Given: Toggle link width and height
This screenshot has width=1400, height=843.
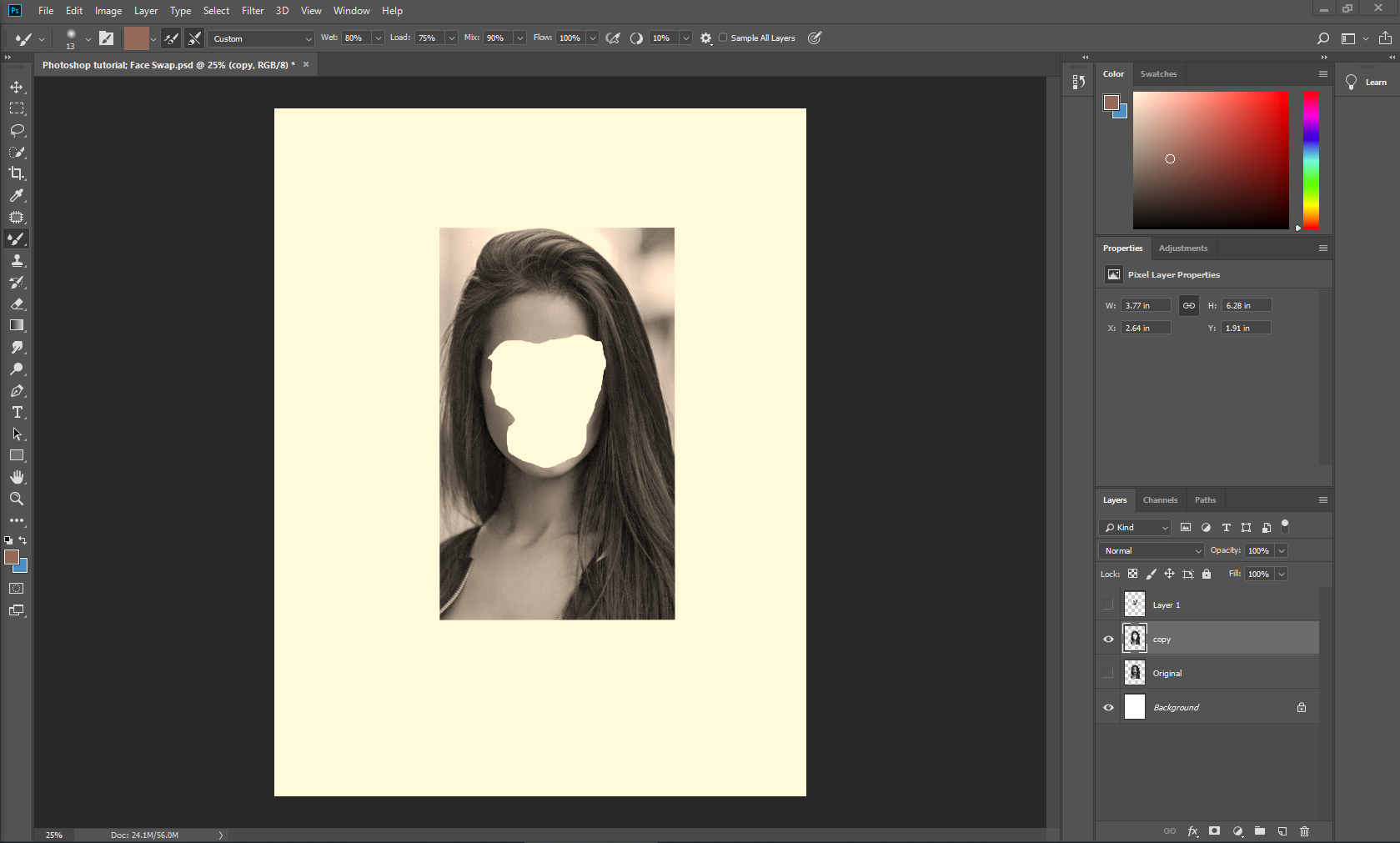Looking at the screenshot, I should coord(1189,305).
